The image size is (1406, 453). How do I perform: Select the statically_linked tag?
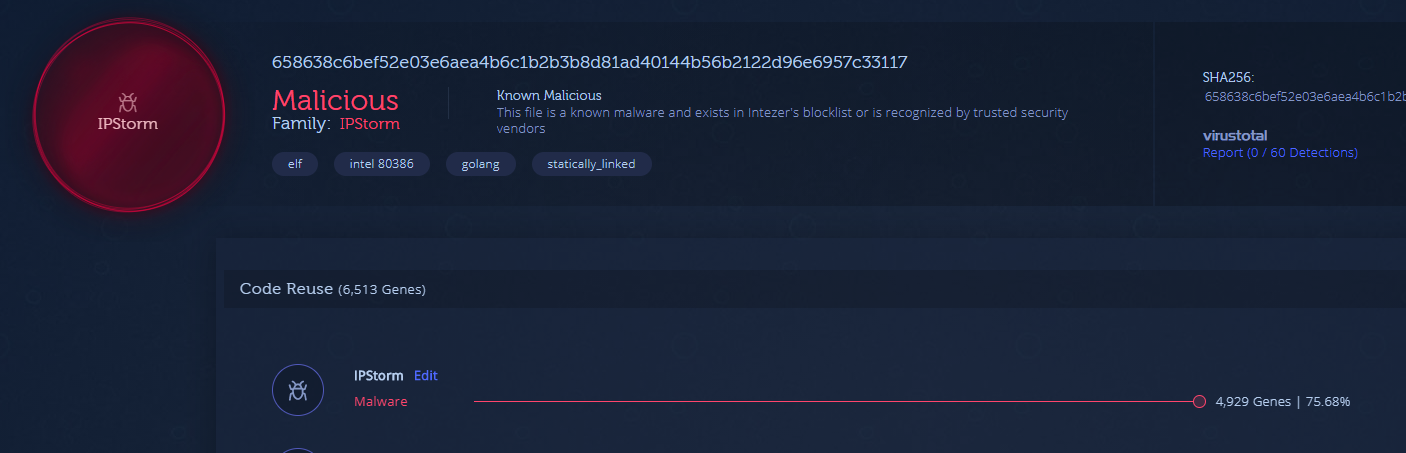591,164
